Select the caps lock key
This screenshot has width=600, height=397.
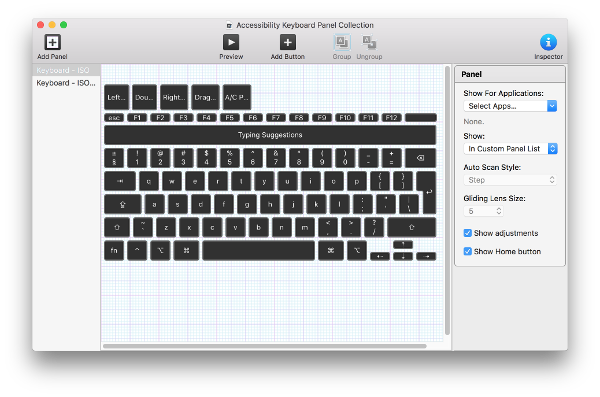point(123,204)
